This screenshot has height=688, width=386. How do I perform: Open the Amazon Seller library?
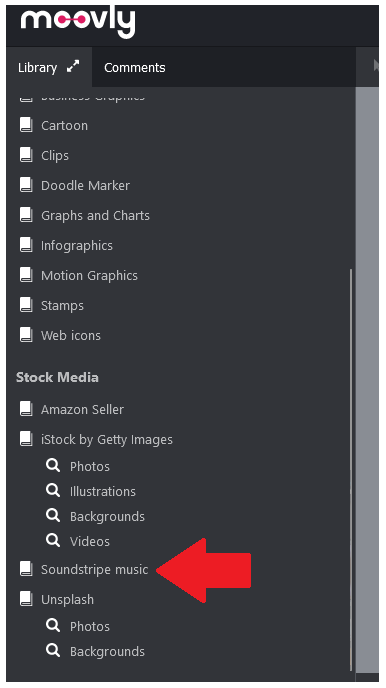tap(82, 409)
